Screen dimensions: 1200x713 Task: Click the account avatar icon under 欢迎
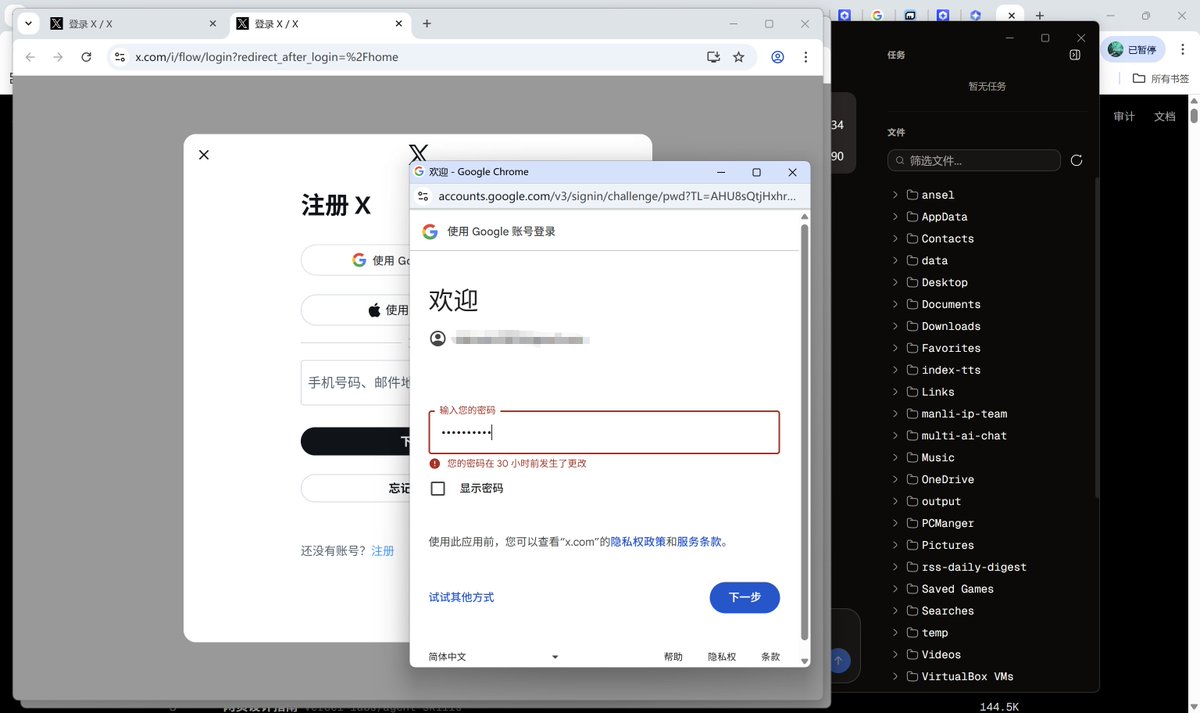click(437, 339)
